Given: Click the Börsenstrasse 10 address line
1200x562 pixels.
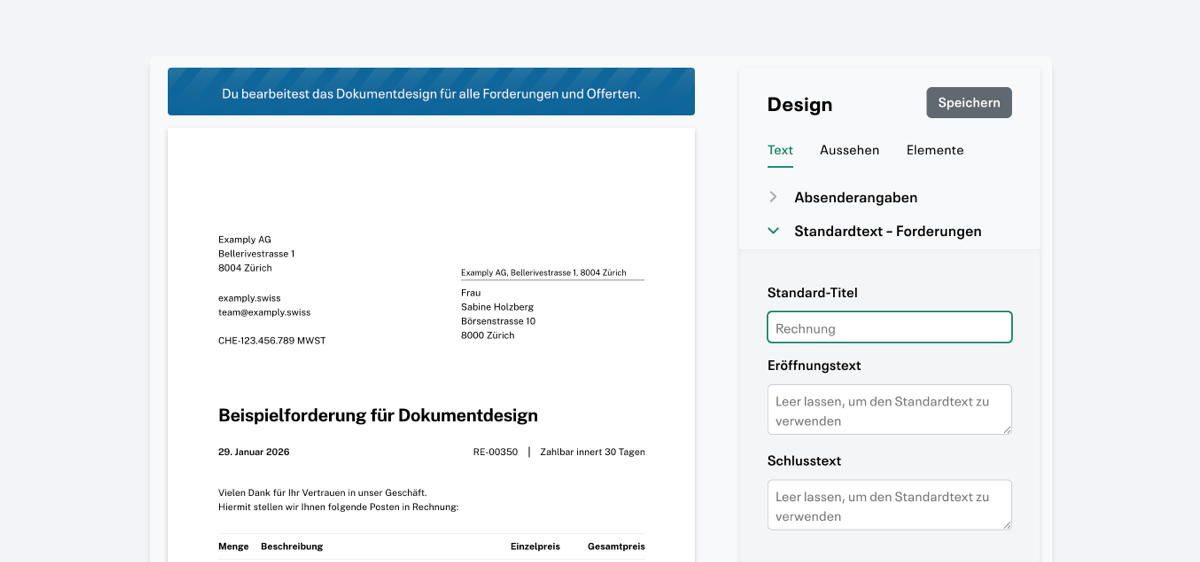Looking at the screenshot, I should click(498, 321).
